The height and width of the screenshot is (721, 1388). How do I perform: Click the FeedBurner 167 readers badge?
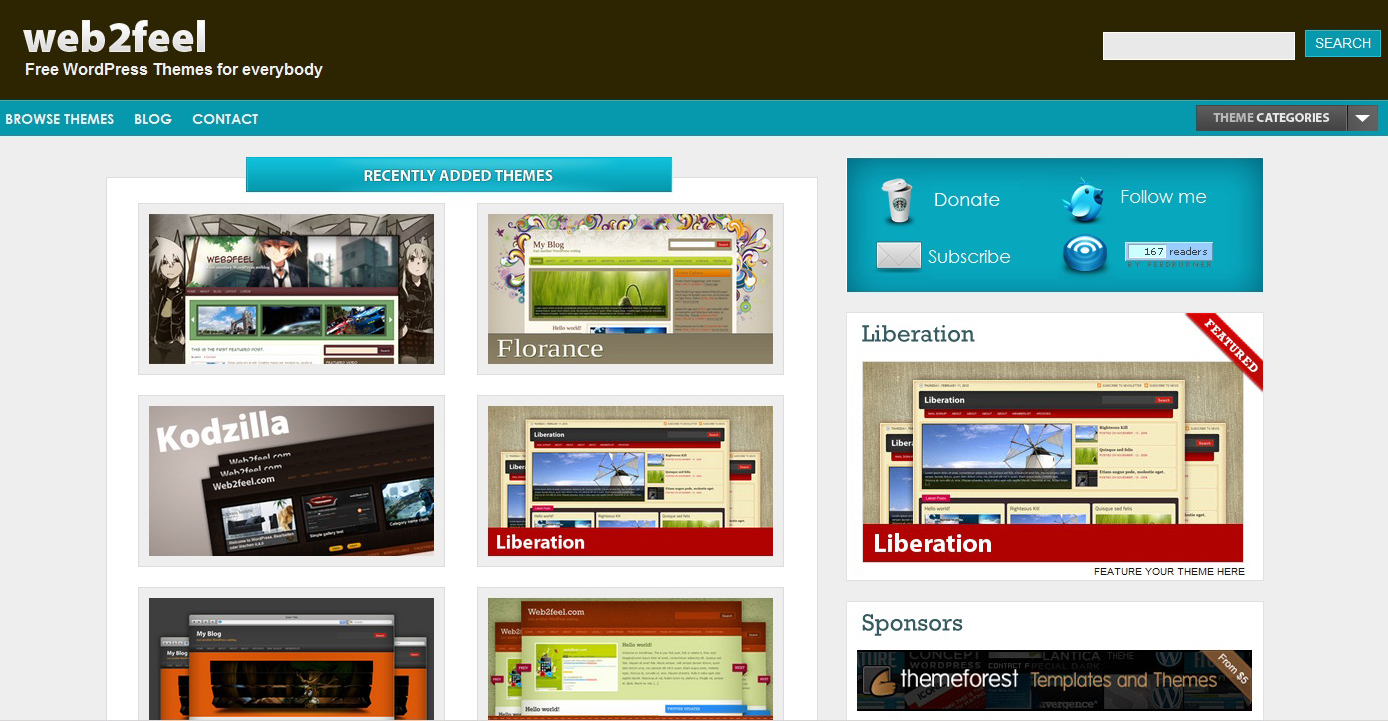(1168, 252)
